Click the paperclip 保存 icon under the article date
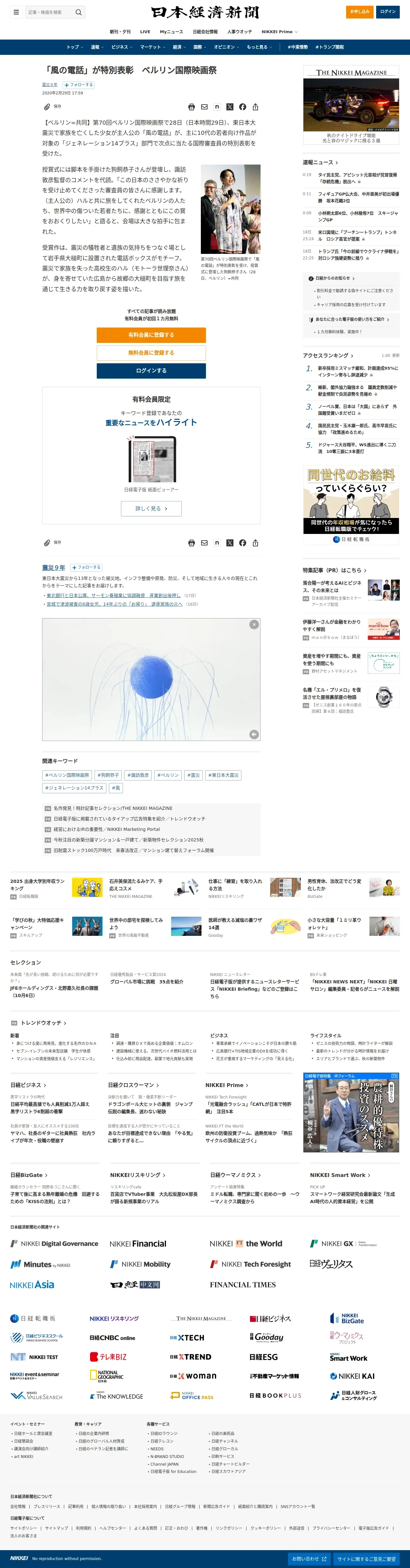The height and width of the screenshot is (1568, 410). pyautogui.click(x=47, y=107)
